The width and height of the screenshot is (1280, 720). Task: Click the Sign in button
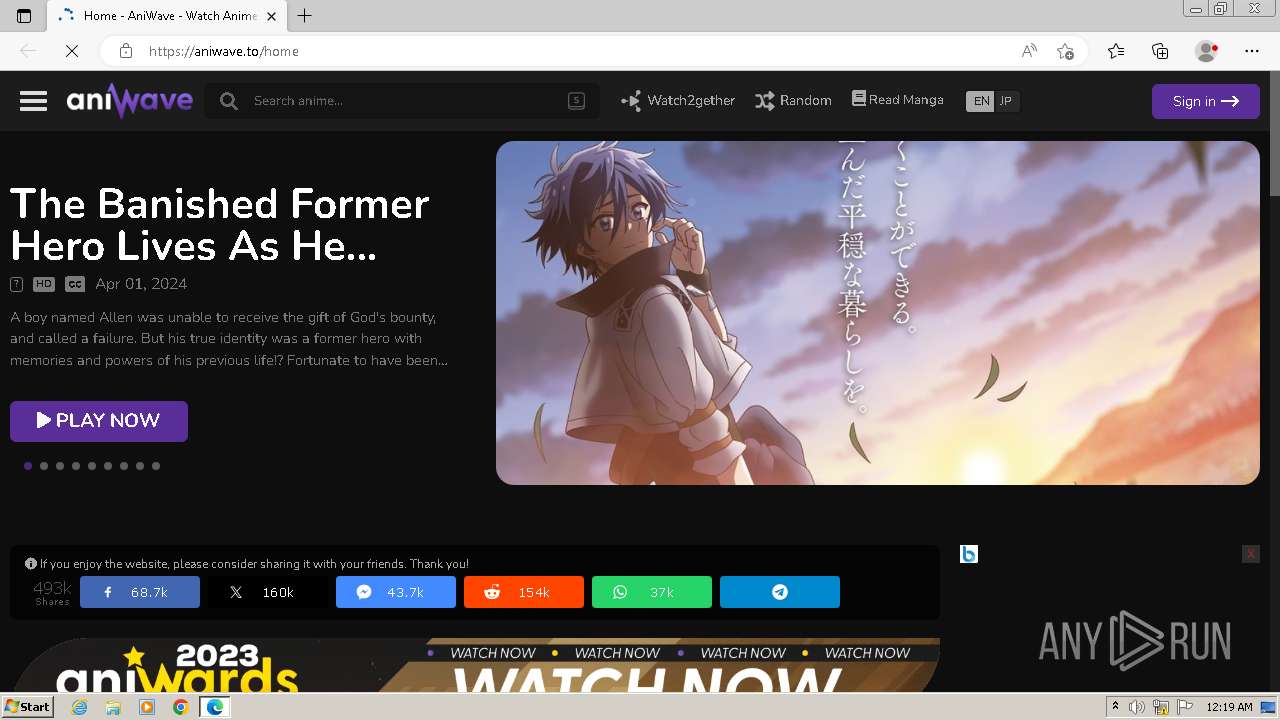click(x=1205, y=101)
